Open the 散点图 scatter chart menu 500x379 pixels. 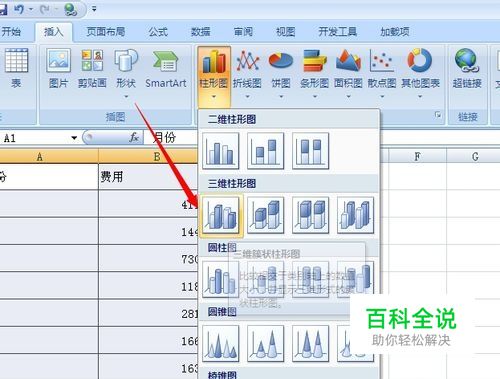click(x=382, y=73)
